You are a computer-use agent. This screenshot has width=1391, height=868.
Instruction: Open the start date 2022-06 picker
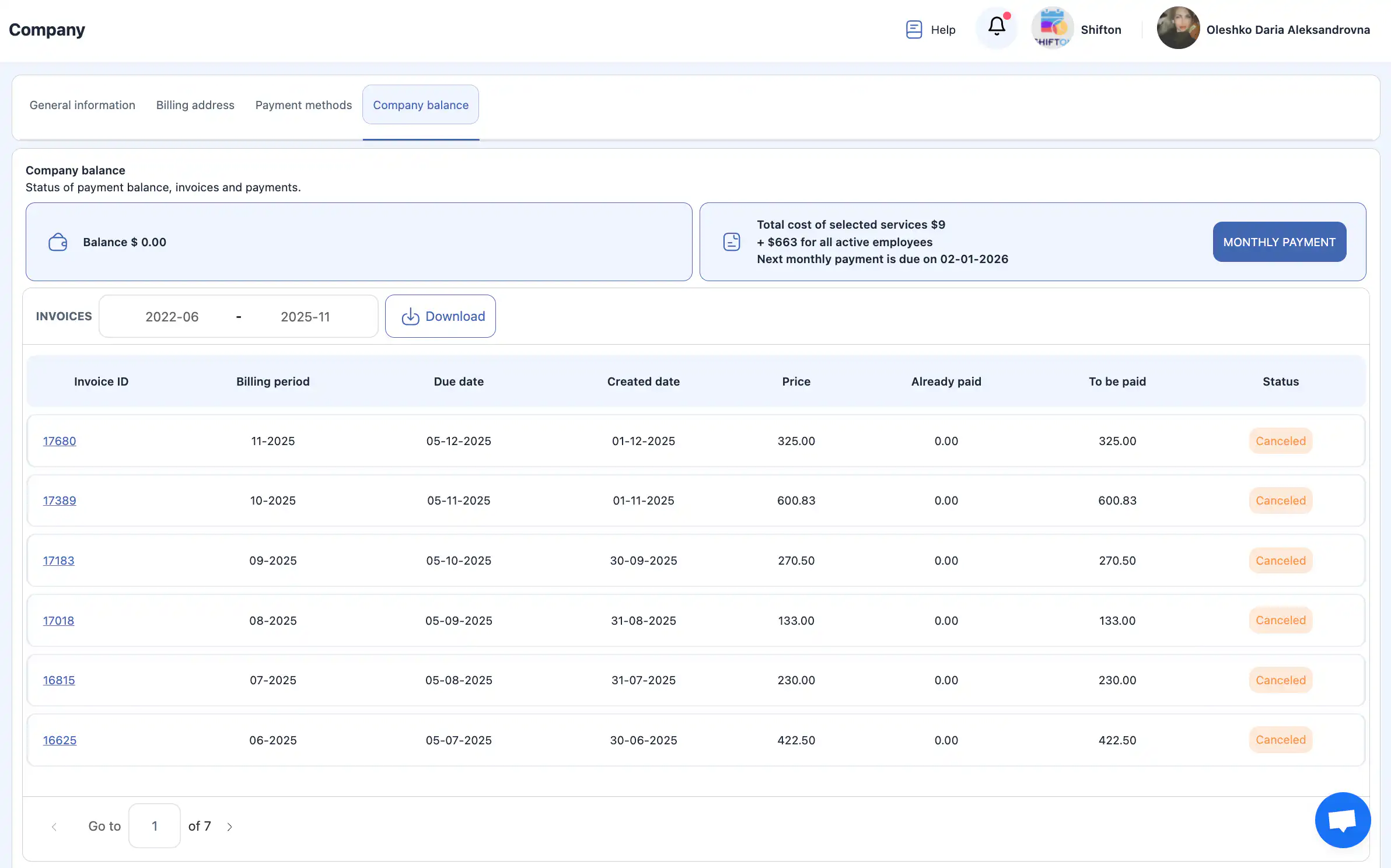[x=172, y=317]
